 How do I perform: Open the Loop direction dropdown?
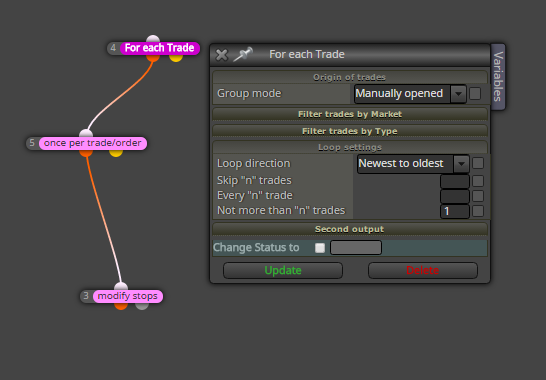(x=413, y=164)
